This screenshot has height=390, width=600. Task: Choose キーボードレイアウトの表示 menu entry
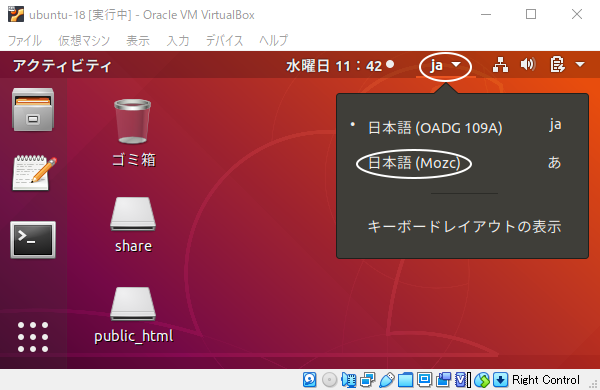(464, 227)
